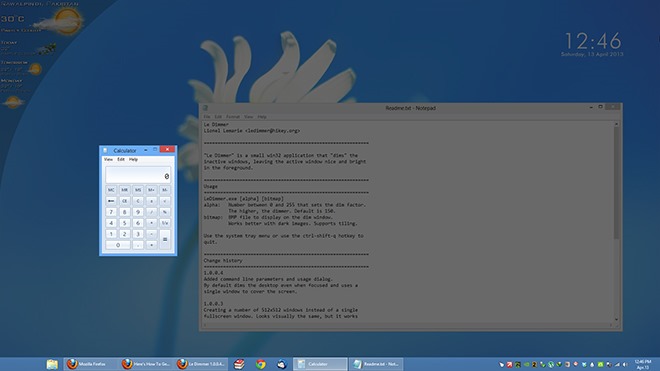The height and width of the screenshot is (371, 660).
Task: Click the MR memory recall button
Action: click(x=125, y=190)
